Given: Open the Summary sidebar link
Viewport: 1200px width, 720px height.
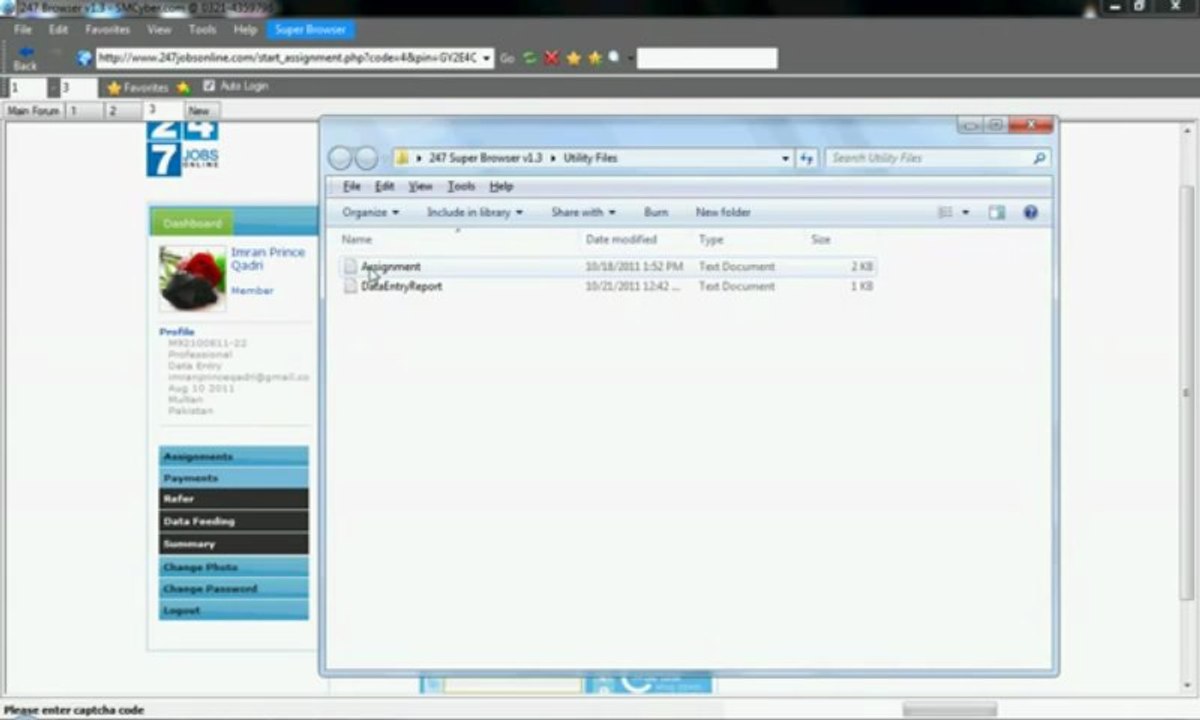Looking at the screenshot, I should [234, 544].
